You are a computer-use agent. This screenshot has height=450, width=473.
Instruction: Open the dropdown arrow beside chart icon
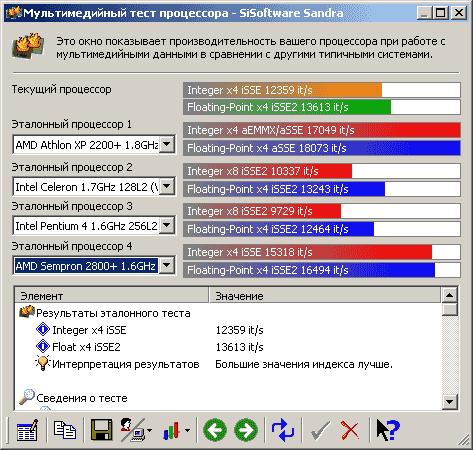pos(188,430)
